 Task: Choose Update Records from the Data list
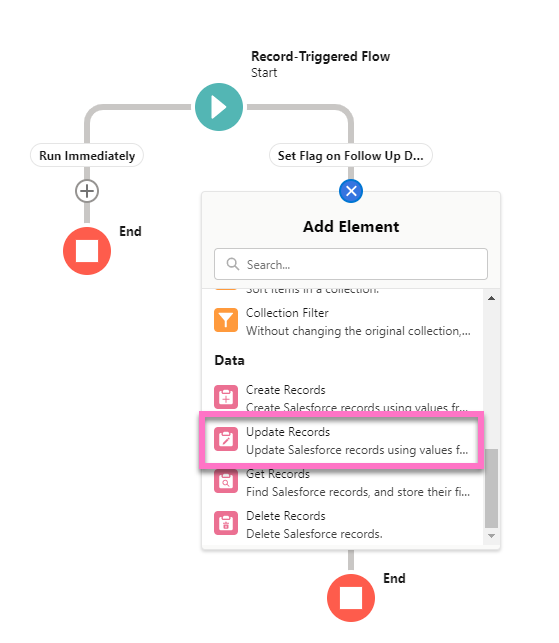342,440
